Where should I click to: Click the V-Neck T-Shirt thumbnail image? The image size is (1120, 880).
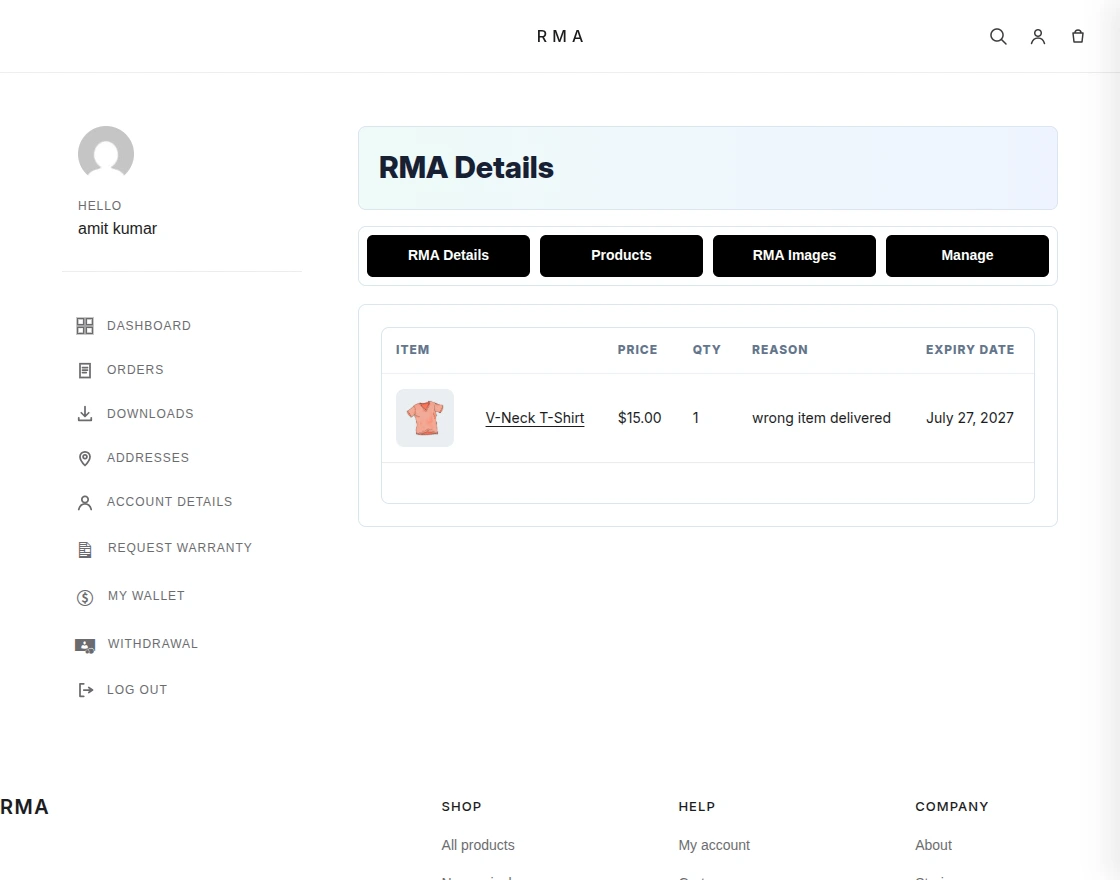425,418
